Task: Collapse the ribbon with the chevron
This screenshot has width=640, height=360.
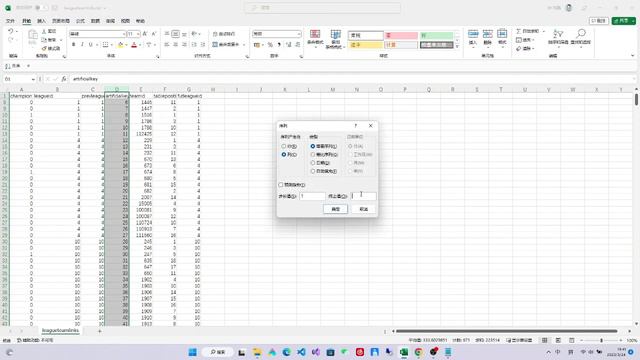Action: point(633,56)
